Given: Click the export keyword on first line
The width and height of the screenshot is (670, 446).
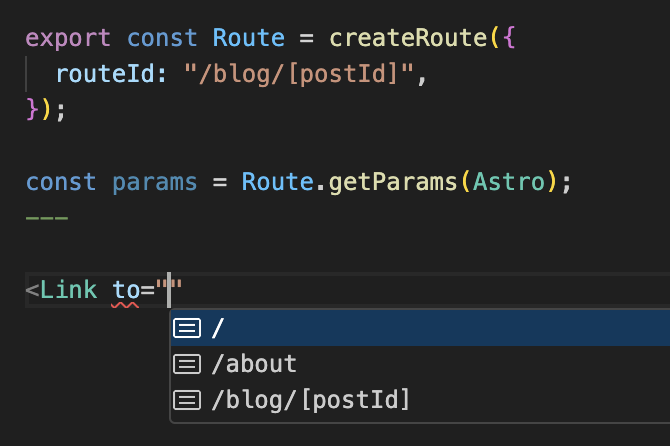Looking at the screenshot, I should click(68, 38).
